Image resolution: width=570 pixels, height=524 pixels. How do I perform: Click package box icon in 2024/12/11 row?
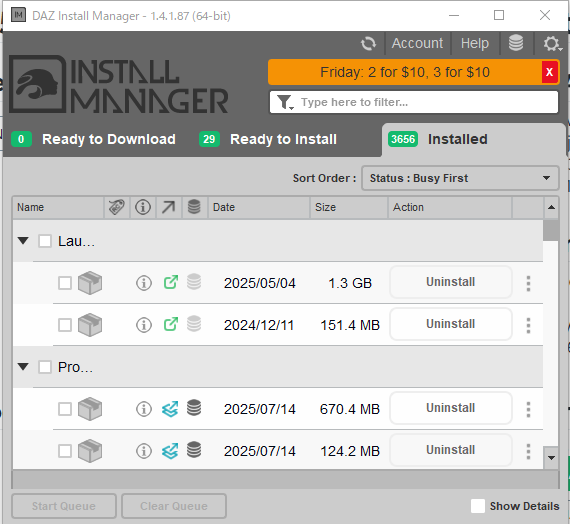click(90, 324)
